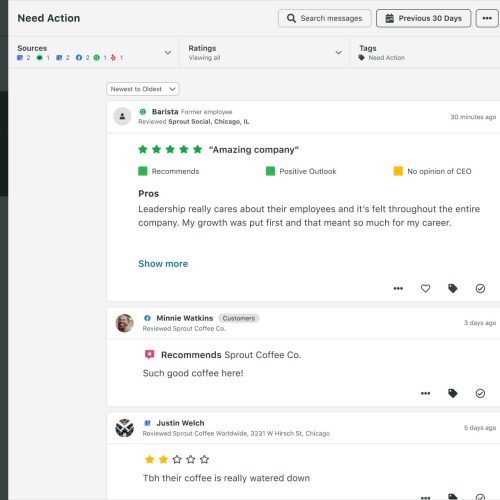Click "Reviewed Sprout Coffee Co." under Minnie Watkins

(x=184, y=329)
